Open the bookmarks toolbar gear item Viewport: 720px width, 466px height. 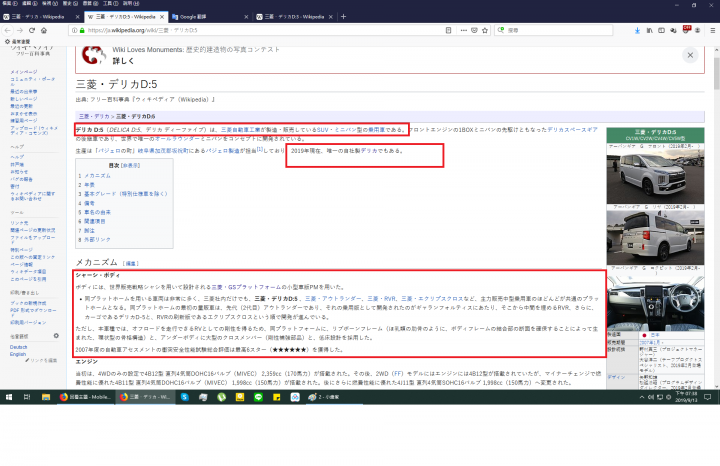17,41
